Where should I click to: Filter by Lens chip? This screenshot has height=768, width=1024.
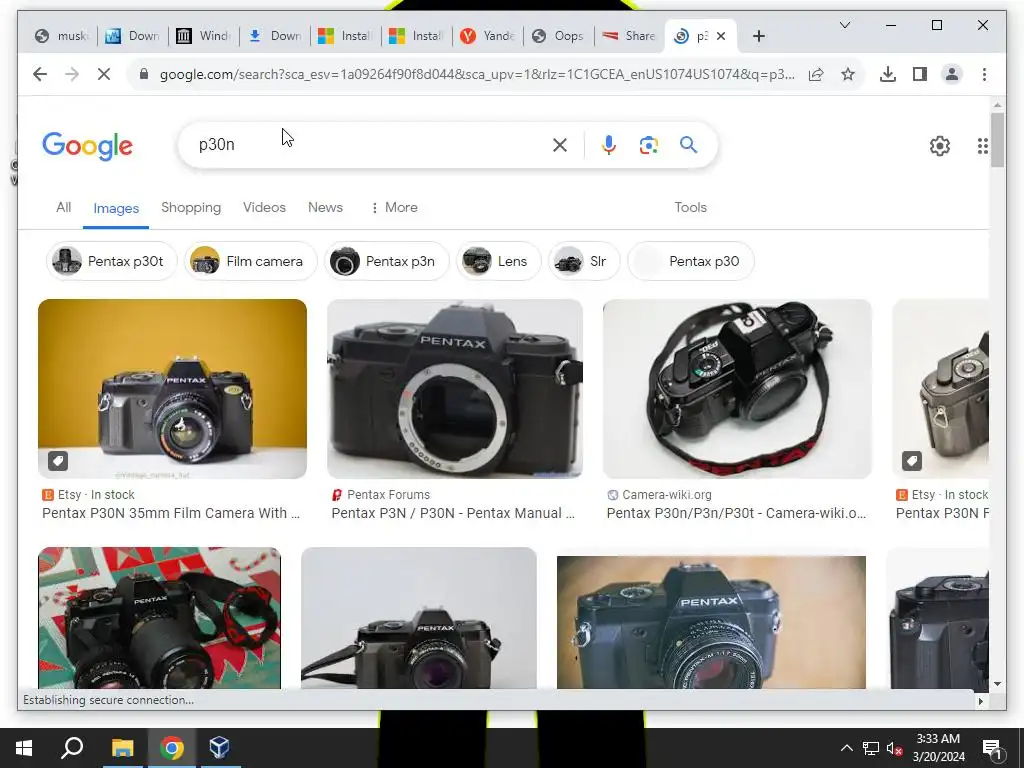click(x=499, y=261)
